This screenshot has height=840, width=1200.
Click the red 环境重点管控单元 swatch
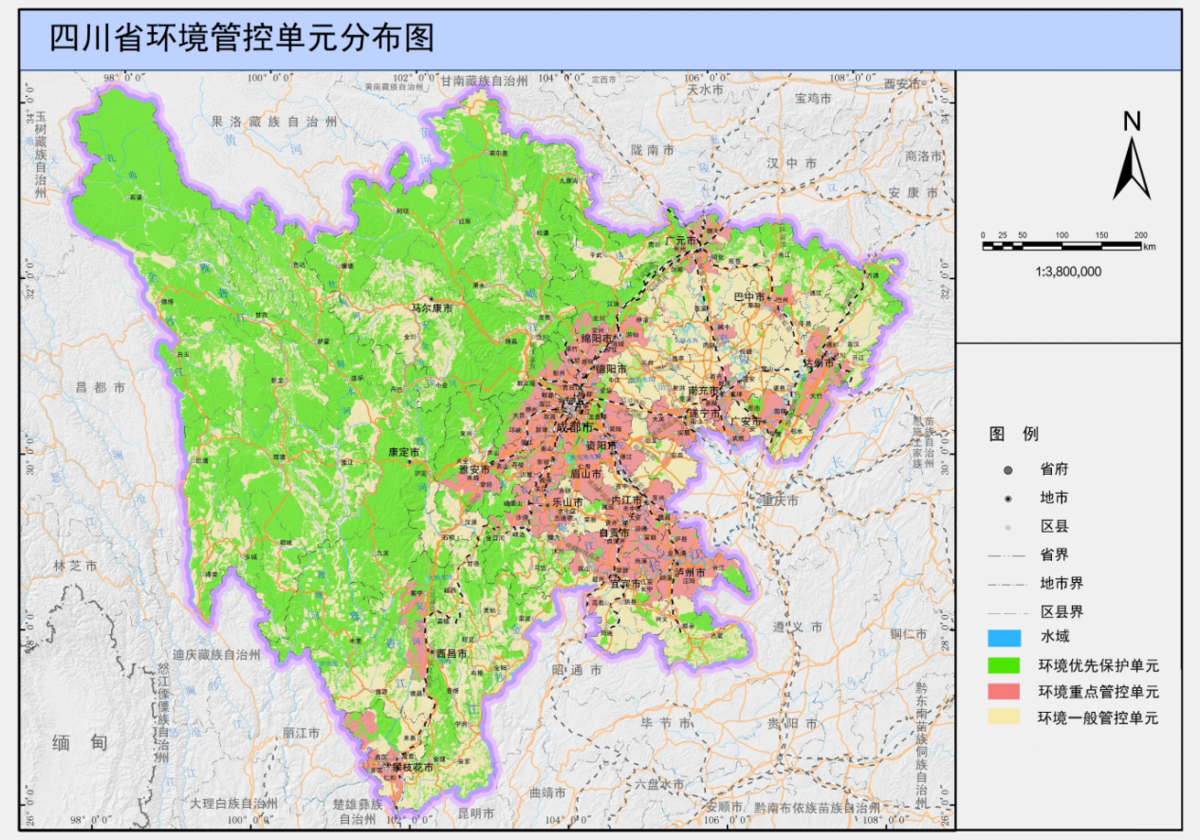tap(1008, 692)
